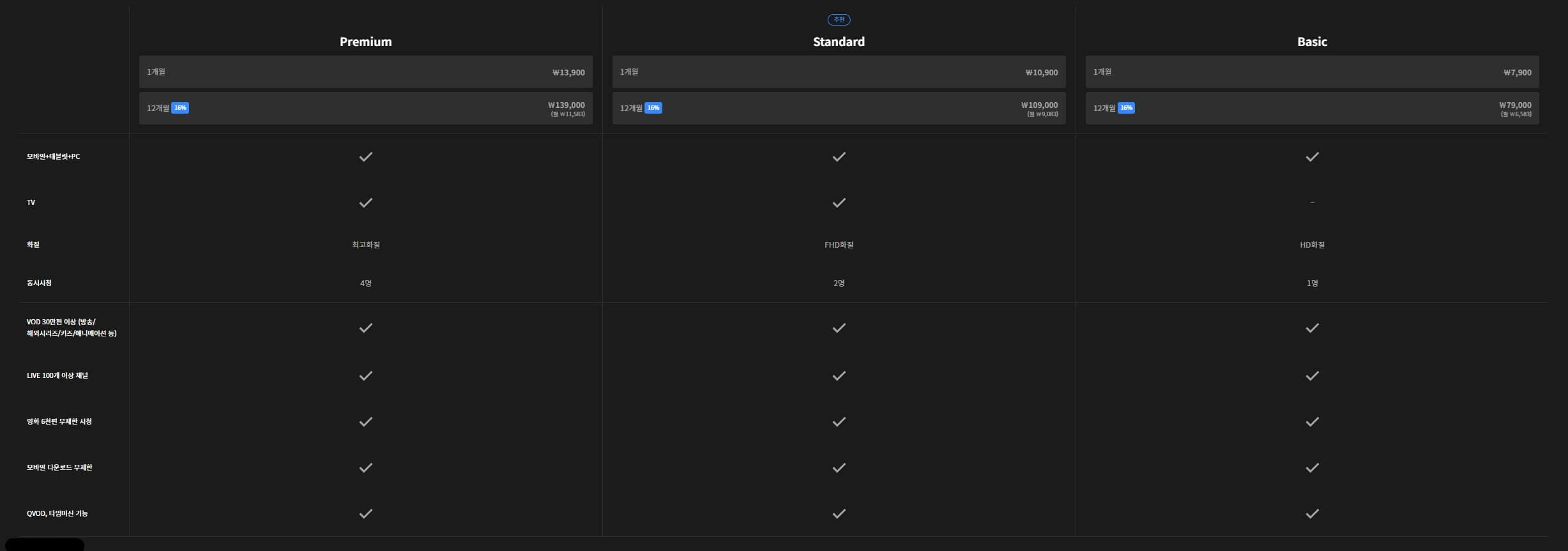Click Standard checkmark for 모바일+태블릿+PC

click(839, 156)
